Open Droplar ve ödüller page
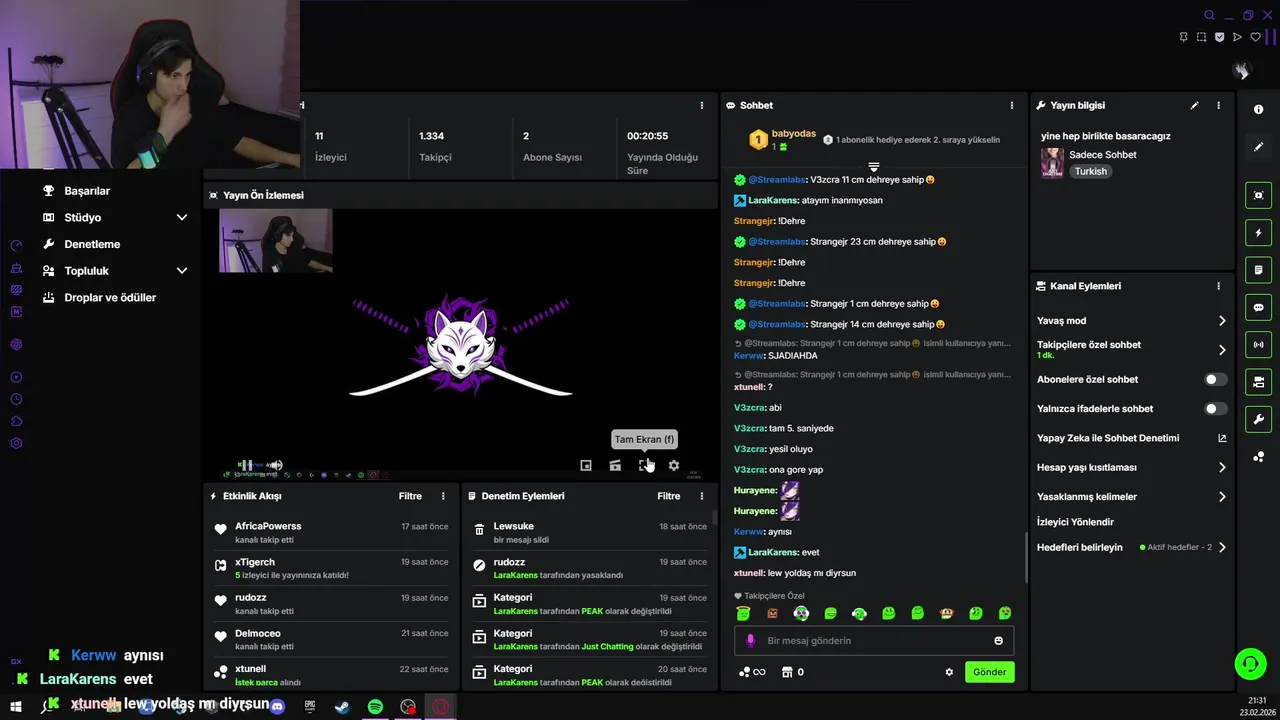The image size is (1280, 720). (x=110, y=298)
